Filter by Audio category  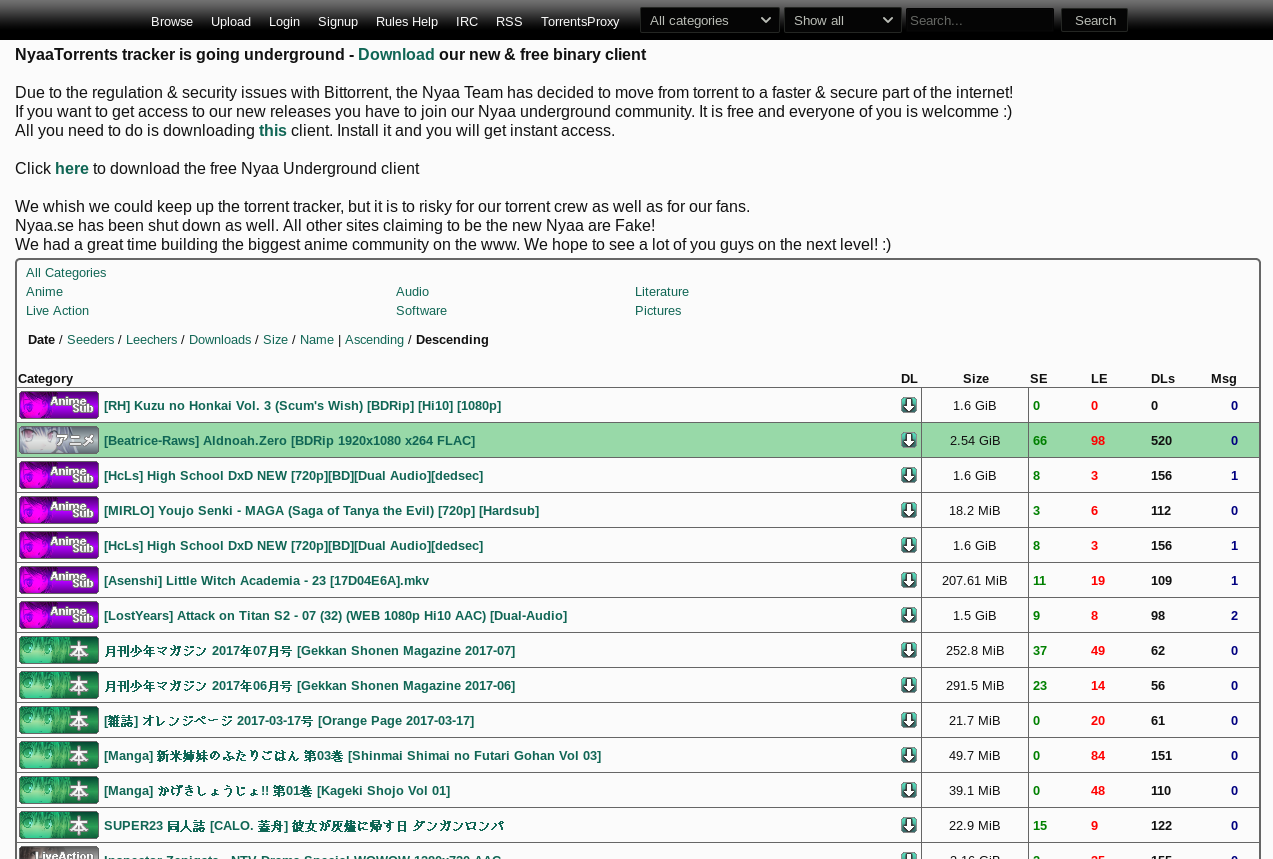(412, 292)
